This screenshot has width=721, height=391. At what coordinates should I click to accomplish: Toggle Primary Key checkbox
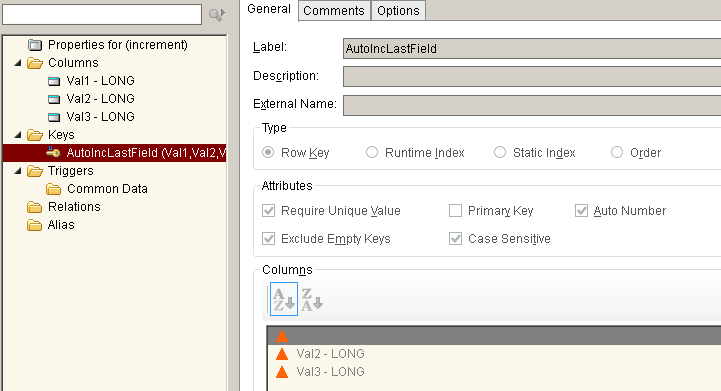[x=455, y=211]
